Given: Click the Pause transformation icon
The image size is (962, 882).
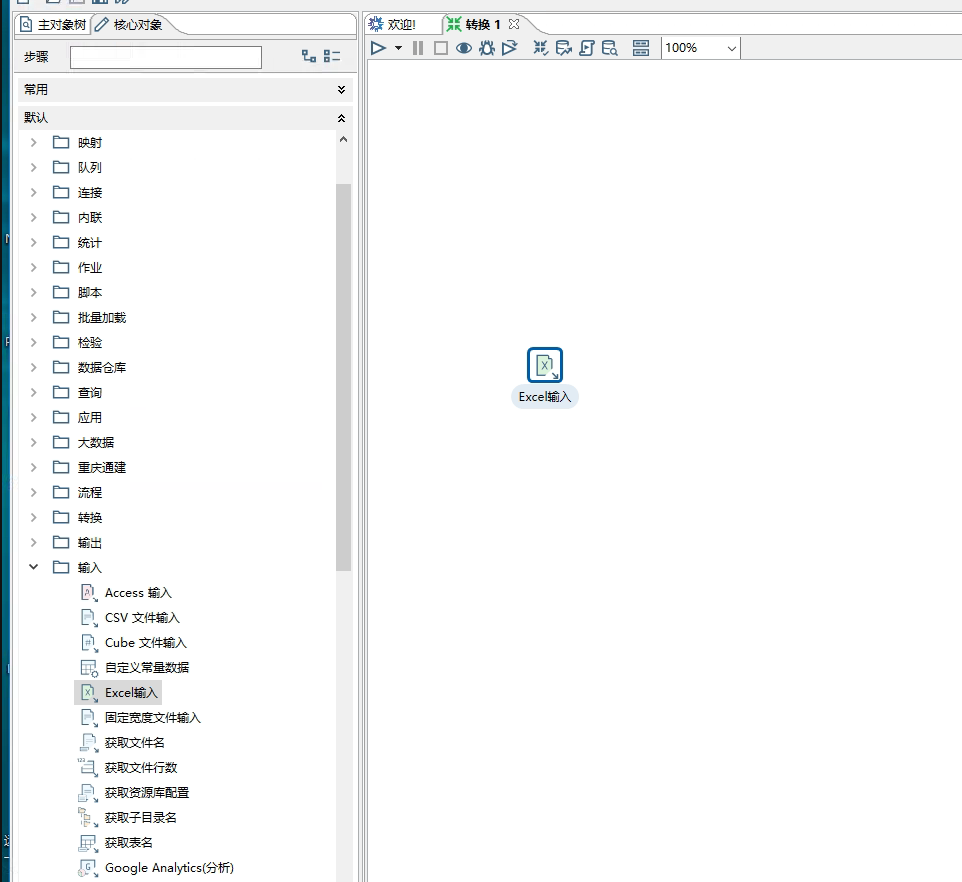Looking at the screenshot, I should (418, 48).
